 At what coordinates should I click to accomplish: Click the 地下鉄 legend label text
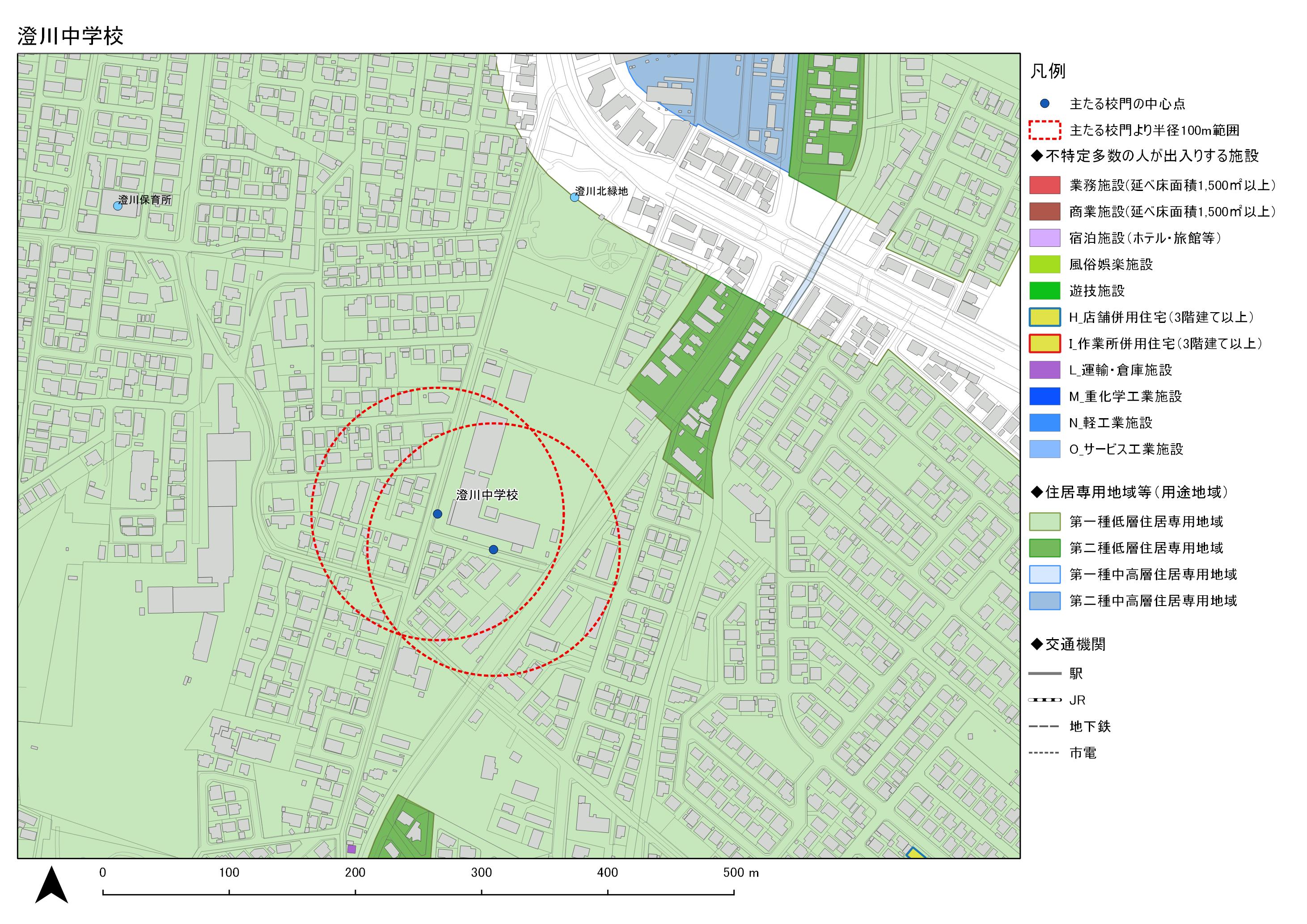(x=1090, y=726)
